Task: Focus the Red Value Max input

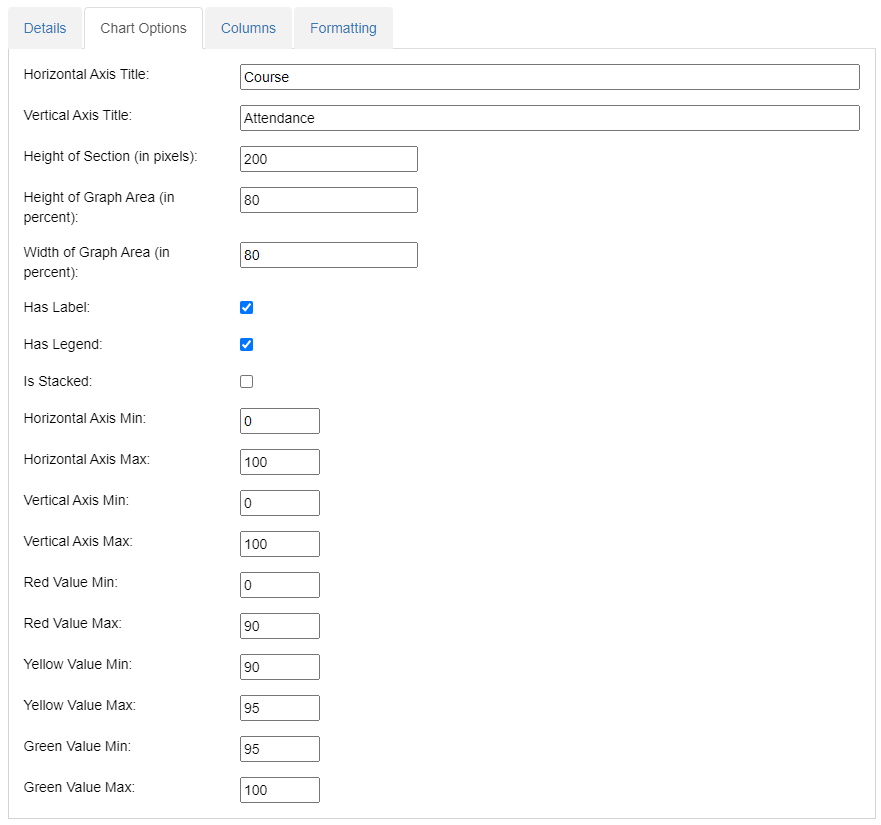Action: (x=280, y=626)
